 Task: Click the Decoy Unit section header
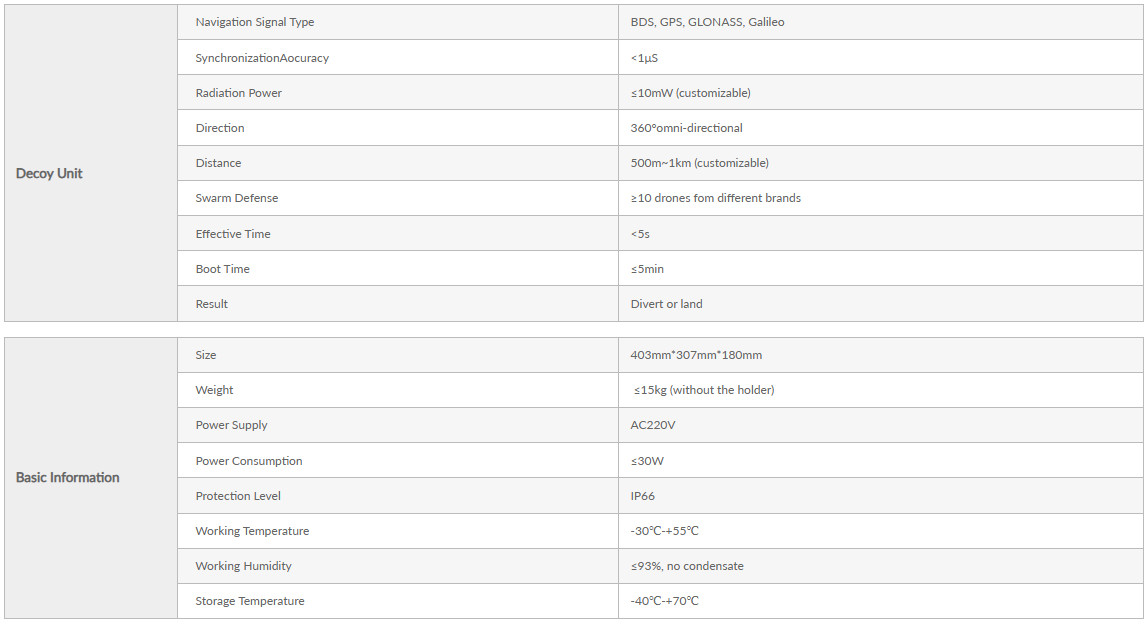click(x=49, y=173)
